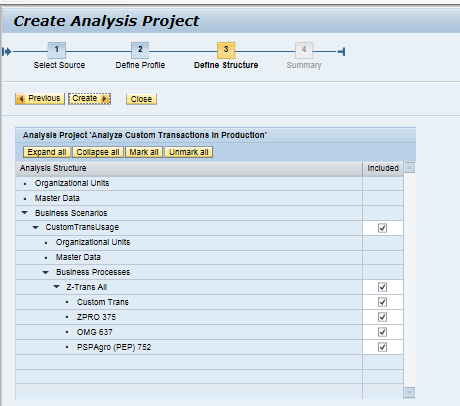Uncheck Included checkbox for OMG 637
The image size is (460, 406).
[x=382, y=332]
